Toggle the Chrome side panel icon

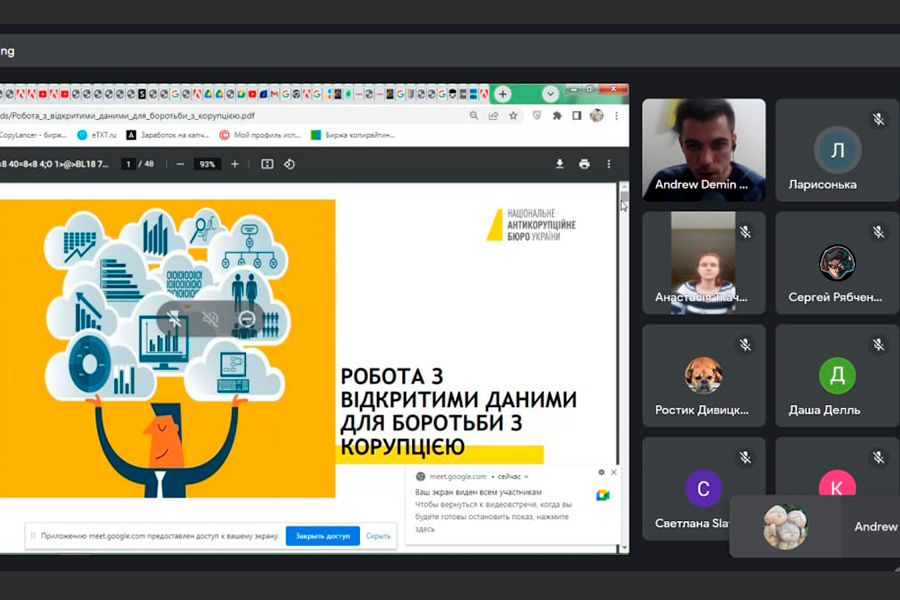[x=577, y=115]
